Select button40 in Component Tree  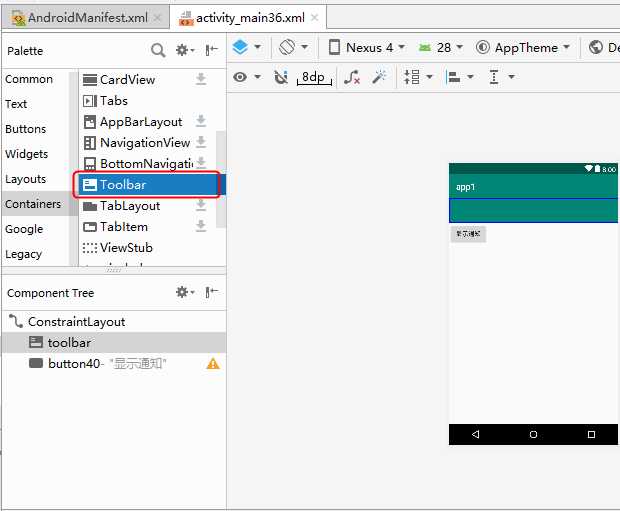click(x=114, y=363)
